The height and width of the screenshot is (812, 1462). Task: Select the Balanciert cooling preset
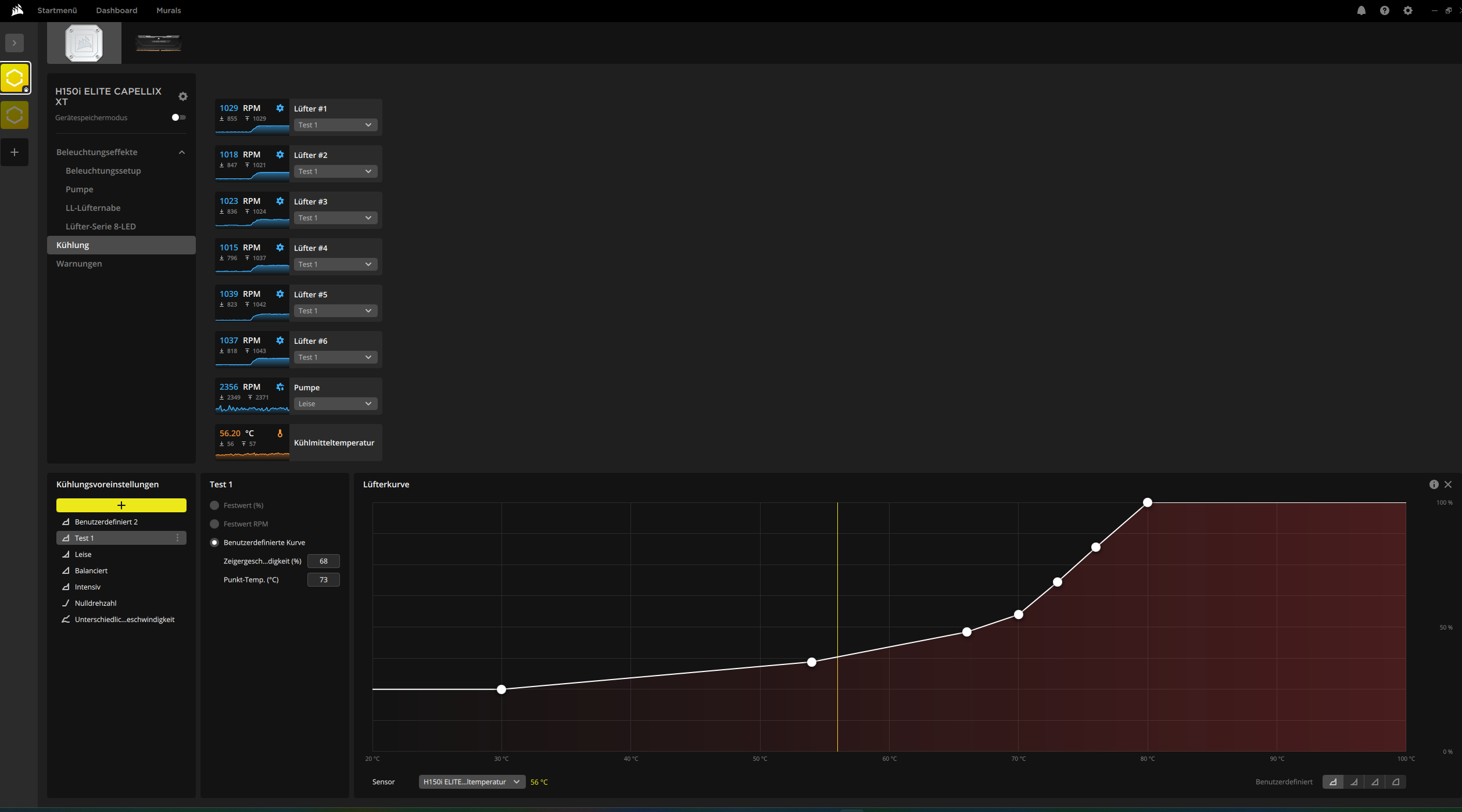click(x=91, y=571)
